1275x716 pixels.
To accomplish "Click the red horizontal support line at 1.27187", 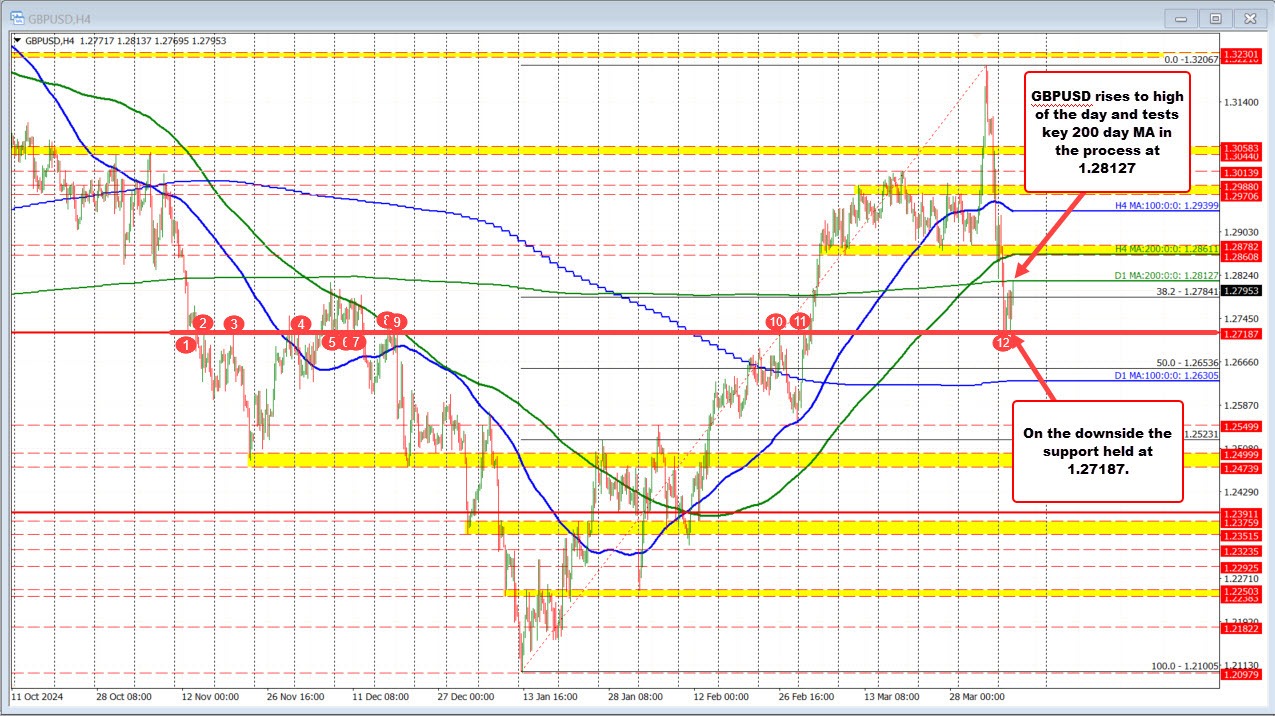I will (600, 331).
